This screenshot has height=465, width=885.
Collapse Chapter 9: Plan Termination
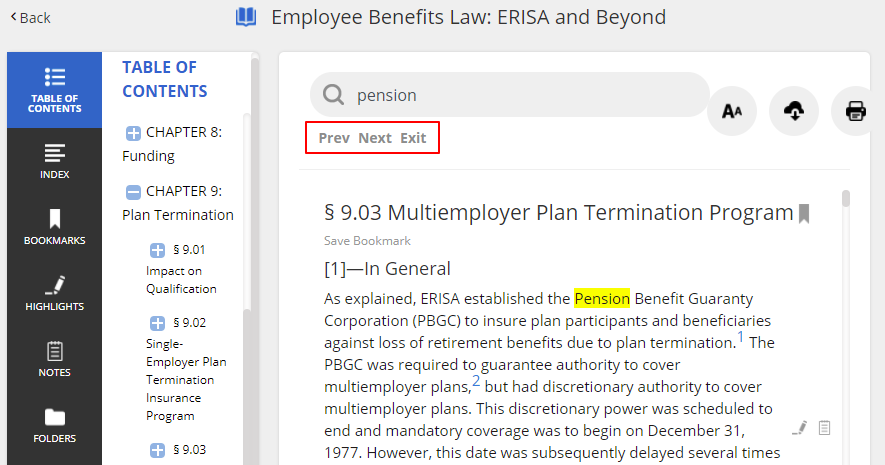tap(133, 192)
